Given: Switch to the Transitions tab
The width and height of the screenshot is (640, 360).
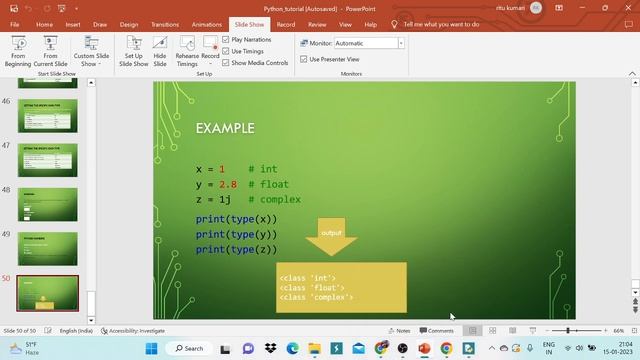Looking at the screenshot, I should (x=165, y=24).
